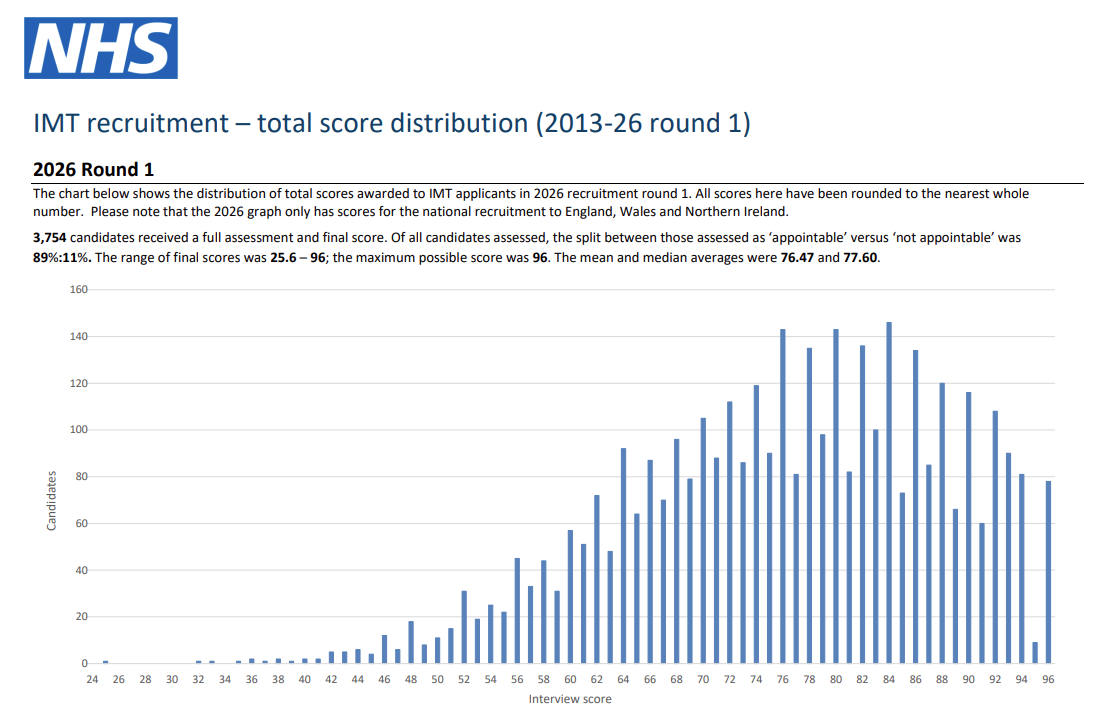This screenshot has width=1093, height=724.
Task: Click the bold 76.47 mean value
Action: click(x=799, y=256)
